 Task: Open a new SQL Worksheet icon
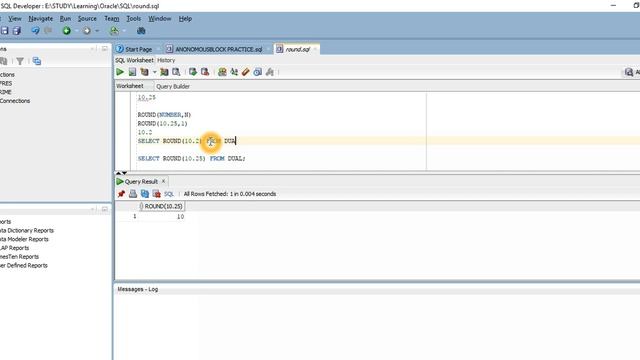(114, 31)
